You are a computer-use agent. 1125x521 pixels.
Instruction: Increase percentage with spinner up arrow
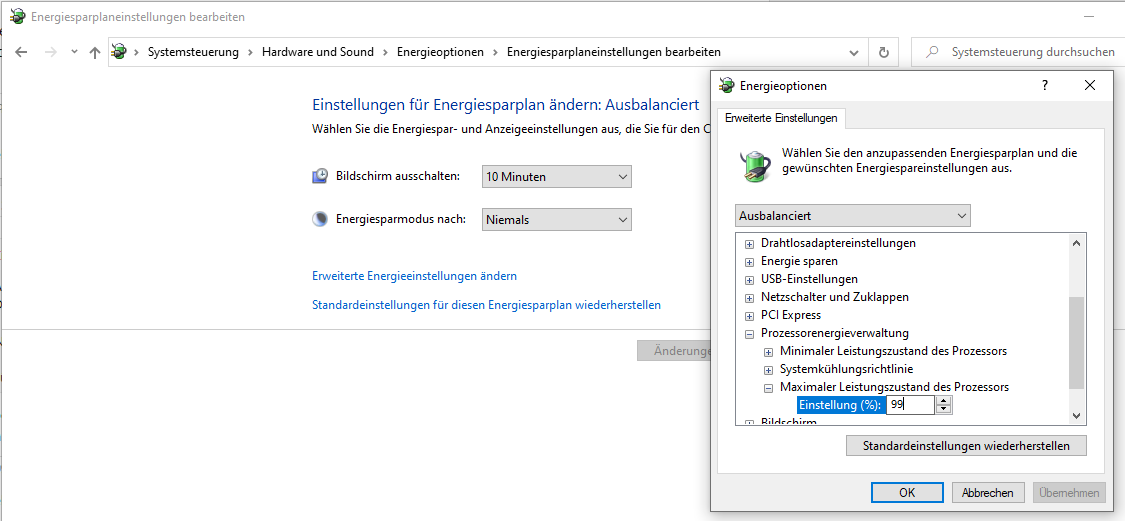pyautogui.click(x=944, y=400)
